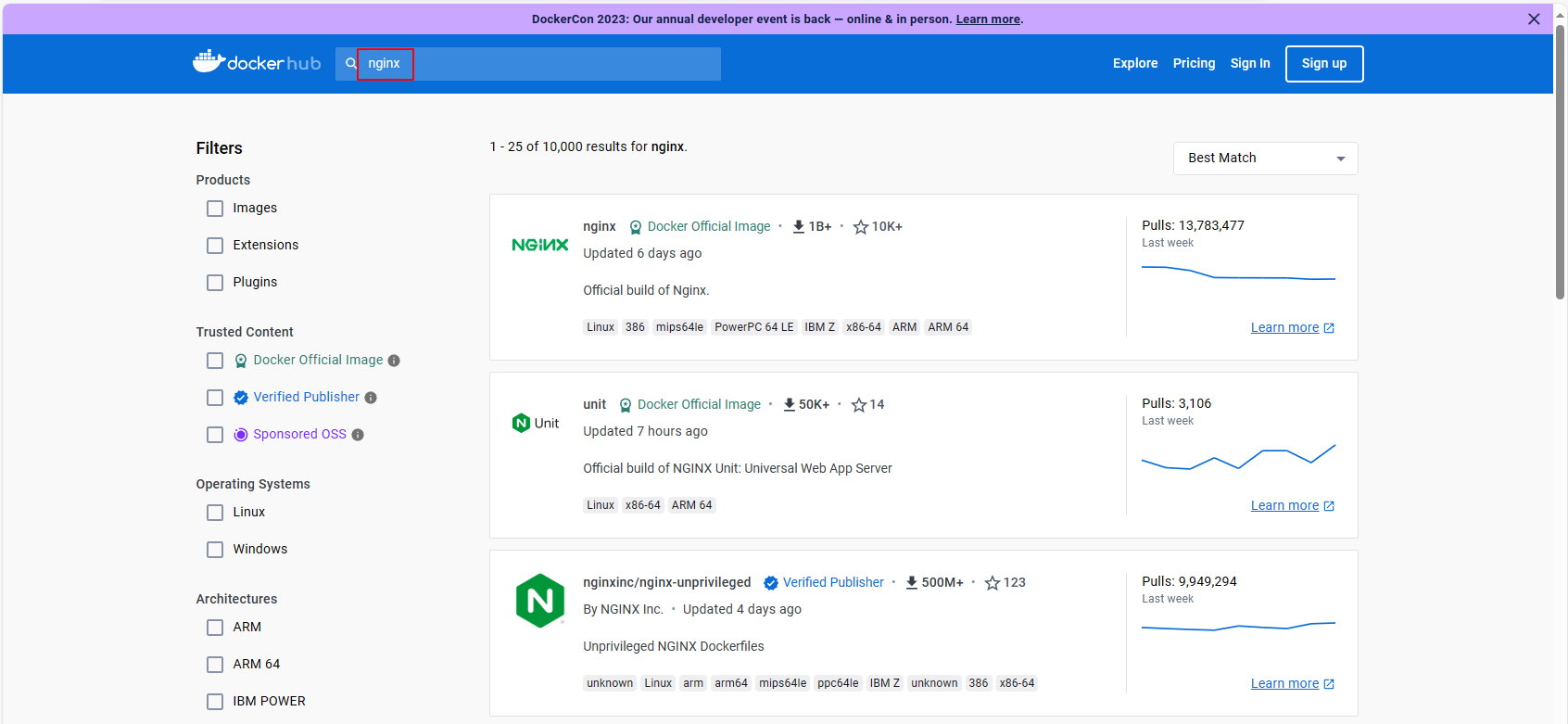Click the nginx pulls trend chart
The width and height of the screenshot is (1568, 724).
(1238, 273)
